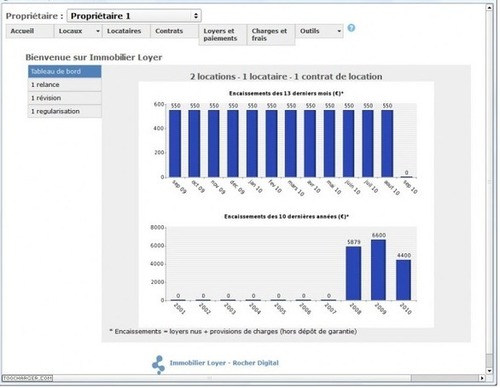Click the horizontal scrollbar right arrow
The width and height of the screenshot is (500, 388).
click(x=482, y=378)
